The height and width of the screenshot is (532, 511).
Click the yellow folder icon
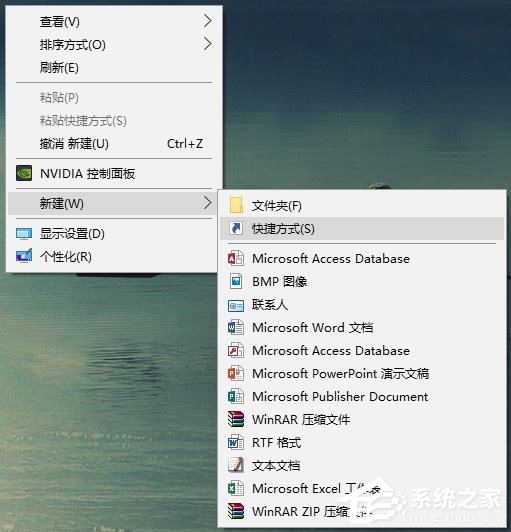click(236, 205)
